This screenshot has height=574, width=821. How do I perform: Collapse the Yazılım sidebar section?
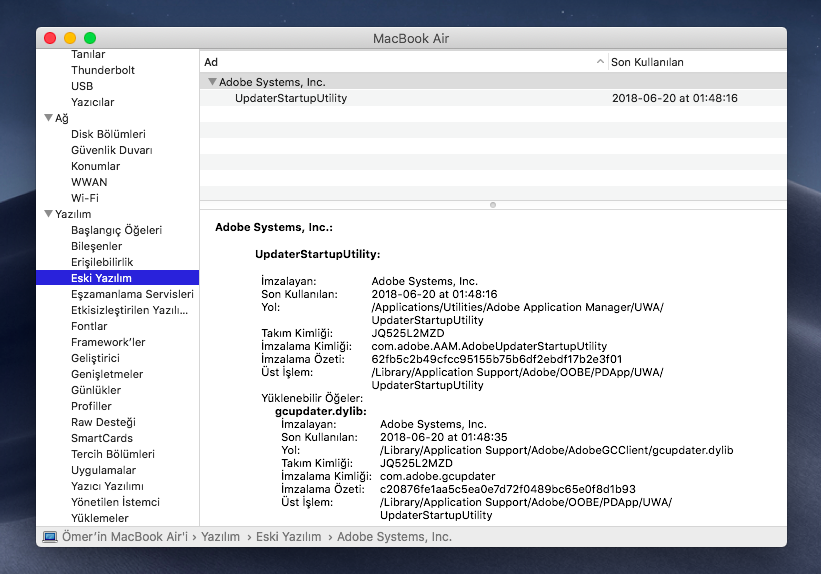[48, 214]
